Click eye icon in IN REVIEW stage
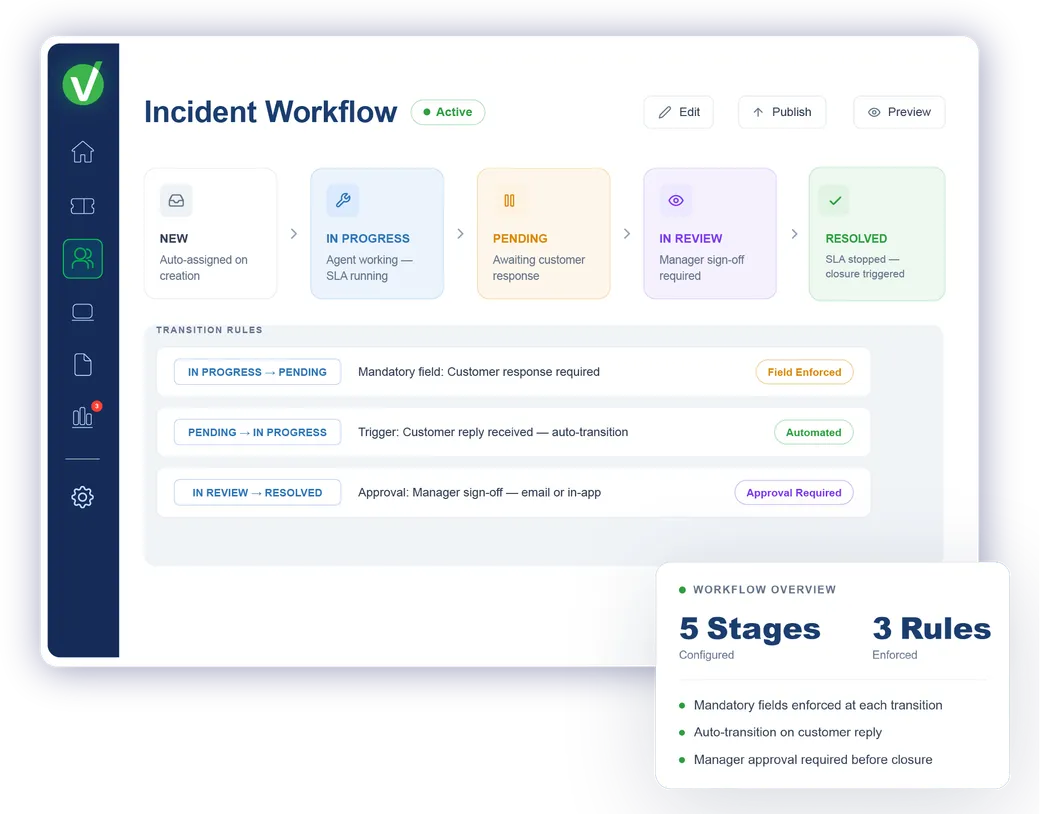This screenshot has height=814, width=1040. point(676,200)
